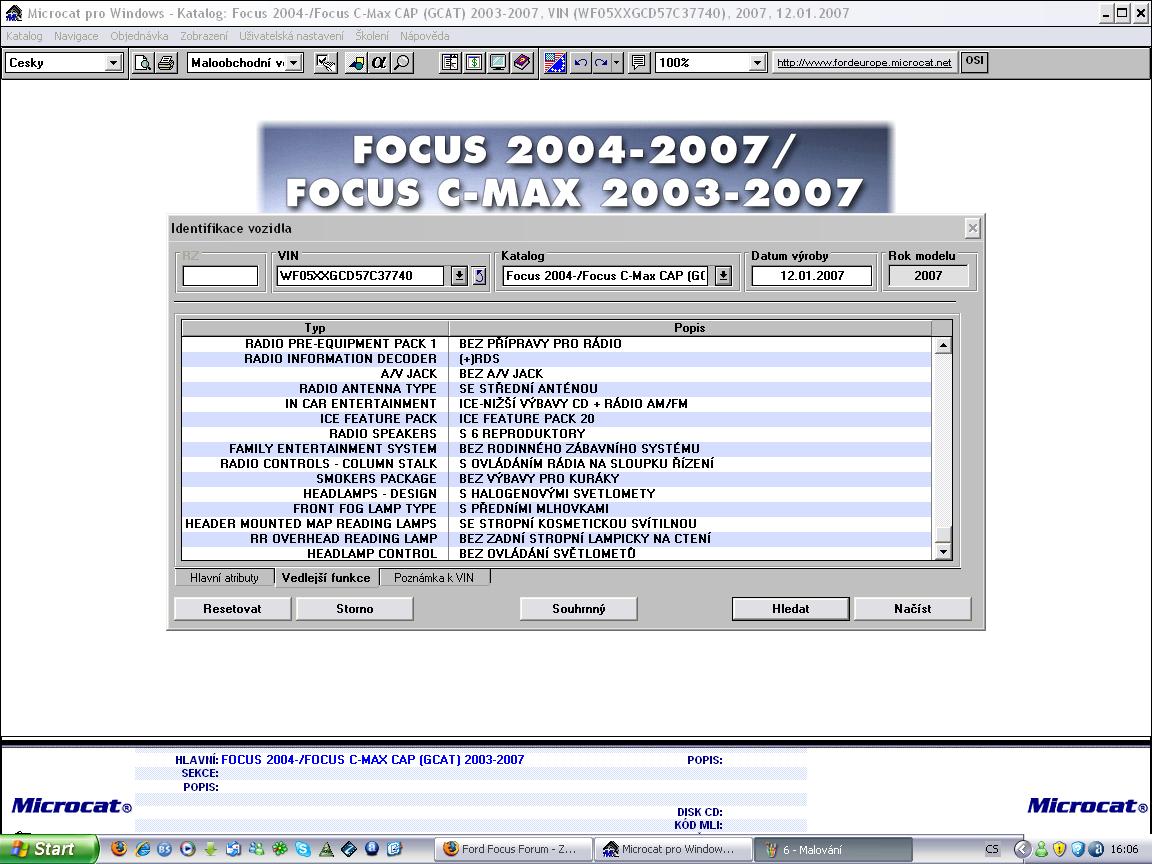This screenshot has height=864, width=1152.
Task: Click the notes speech-bubble toolbar icon
Action: click(x=638, y=63)
